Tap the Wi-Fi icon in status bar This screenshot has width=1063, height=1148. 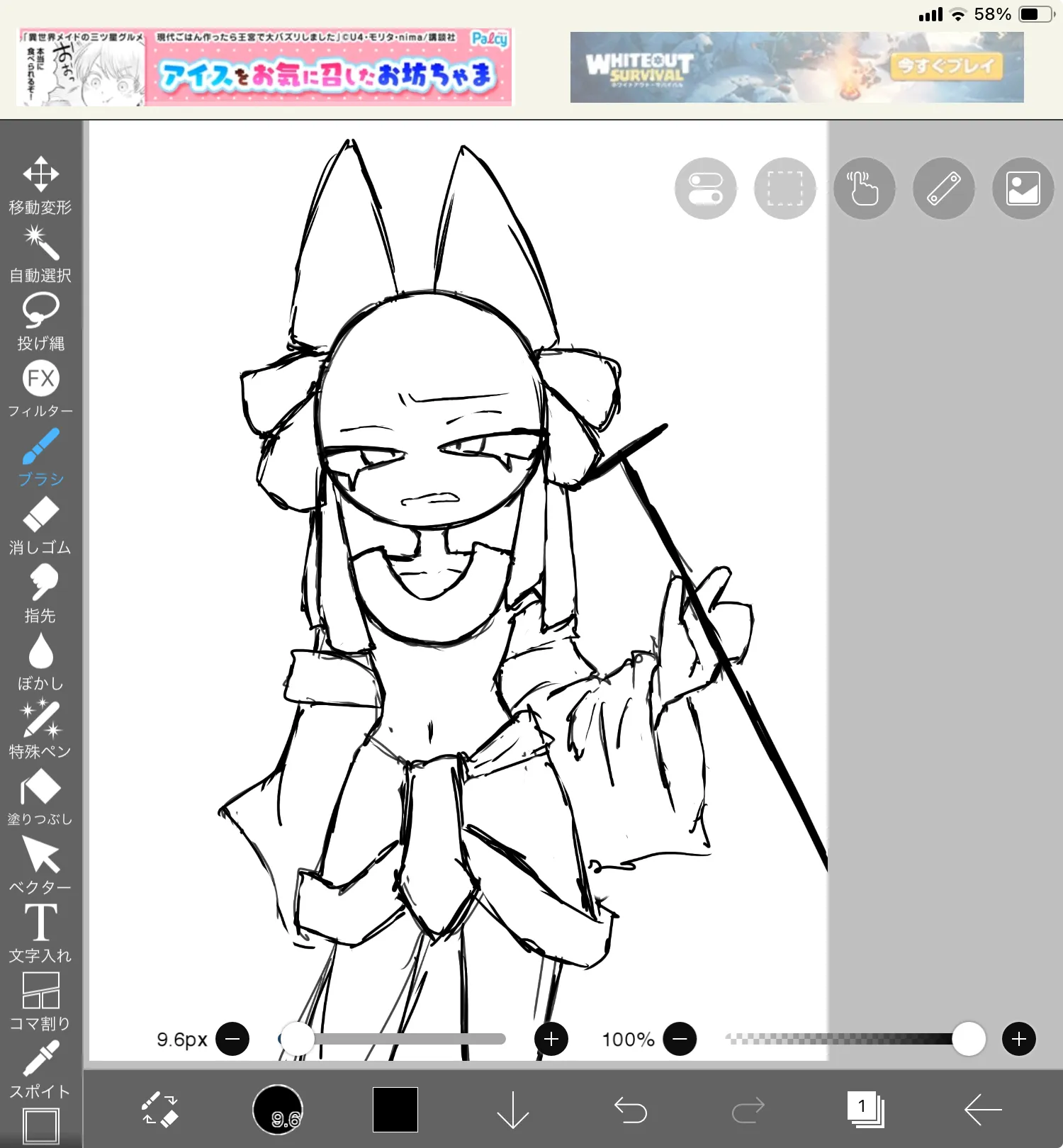(958, 14)
